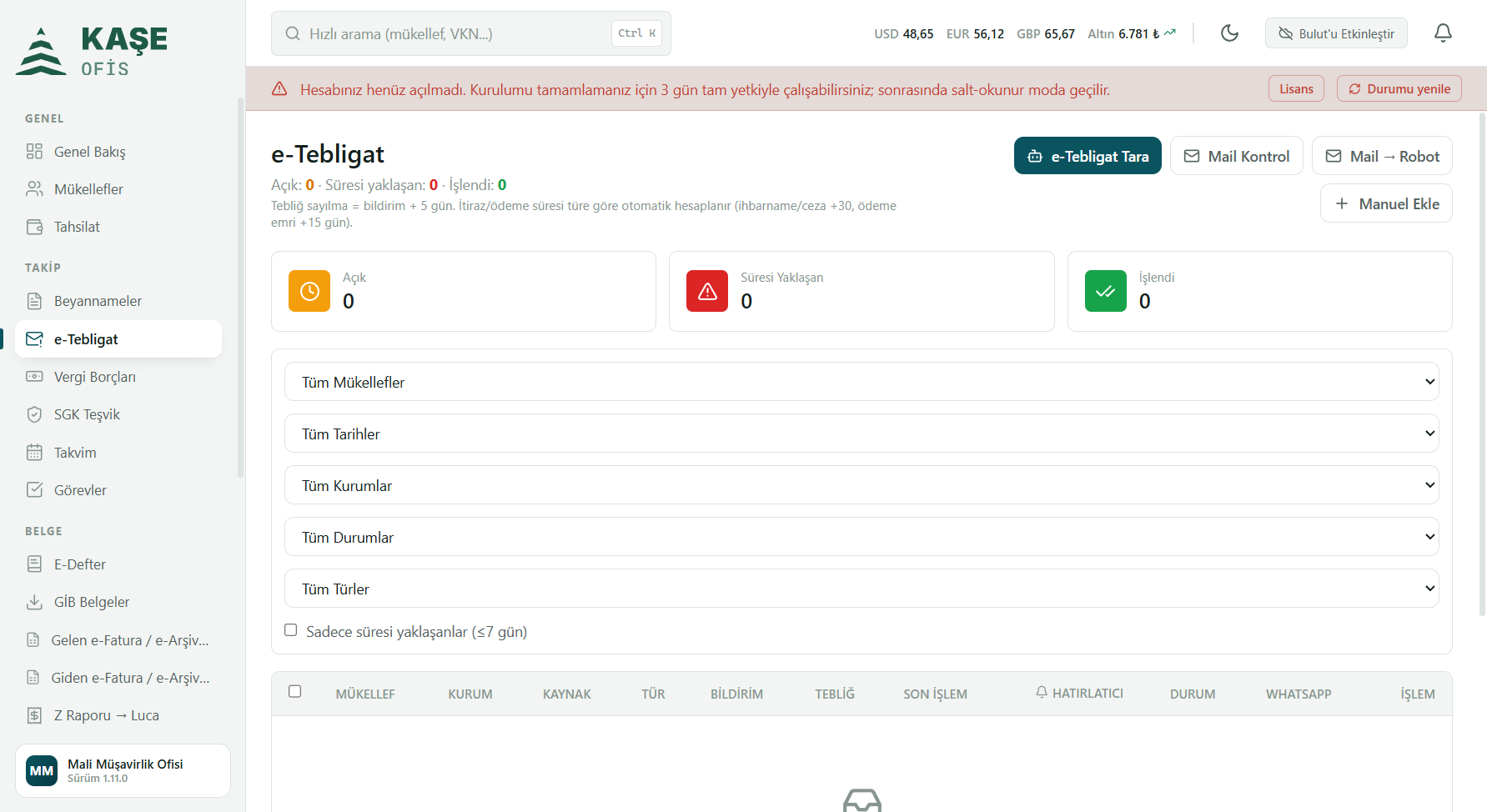Open notifications bell icon
1487x812 pixels.
tap(1443, 33)
